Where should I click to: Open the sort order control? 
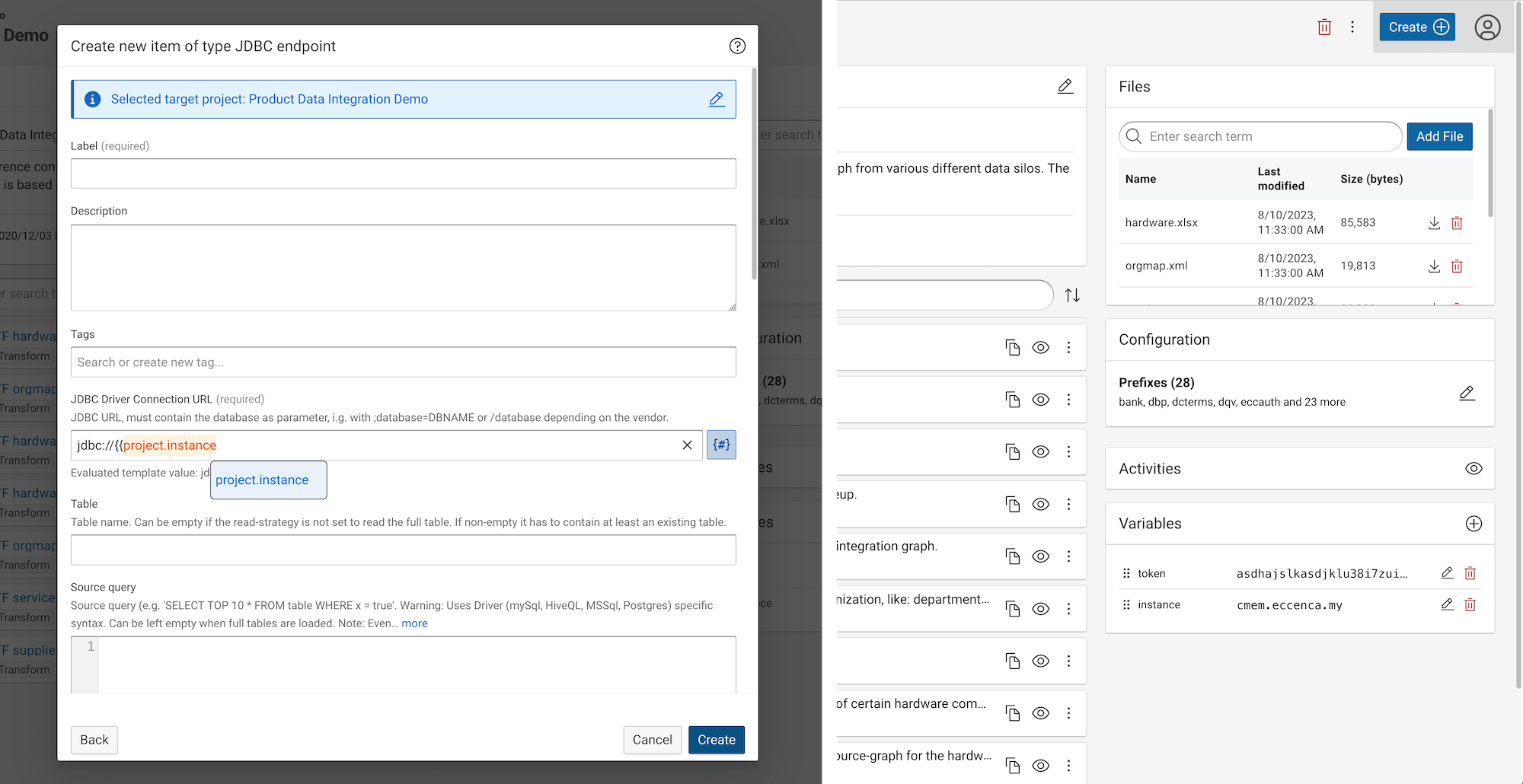point(1071,295)
